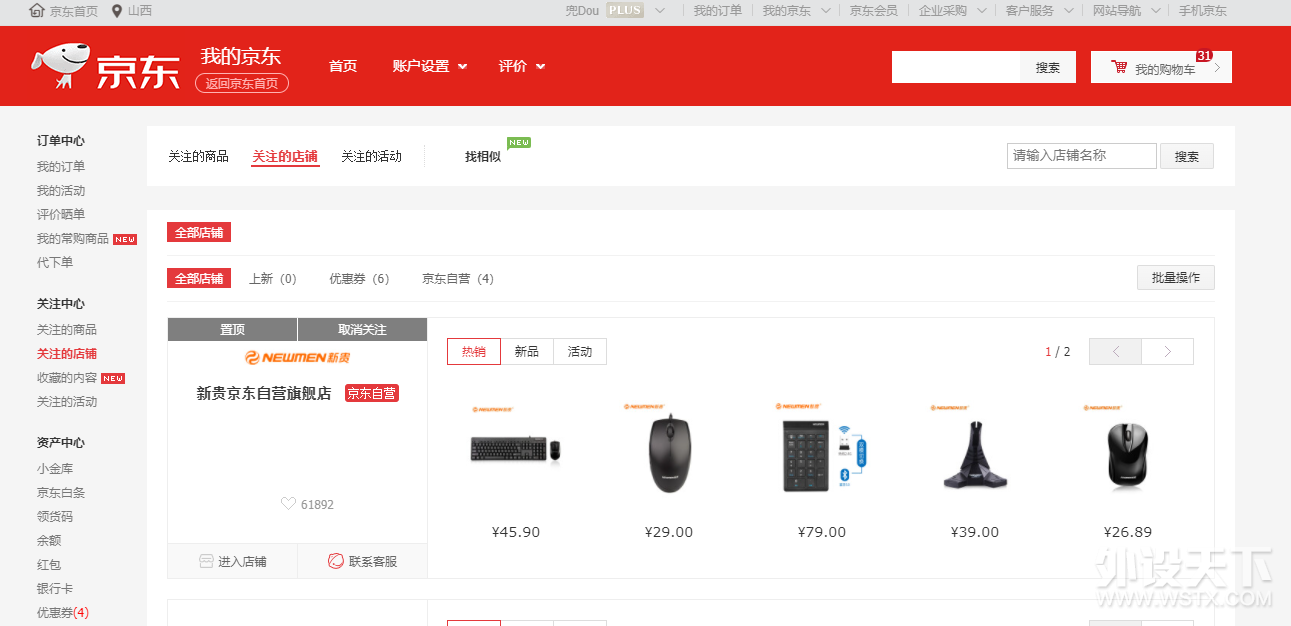Image resolution: width=1291 pixels, height=626 pixels.
Task: Go to next product page arrow
Action: (x=1167, y=351)
